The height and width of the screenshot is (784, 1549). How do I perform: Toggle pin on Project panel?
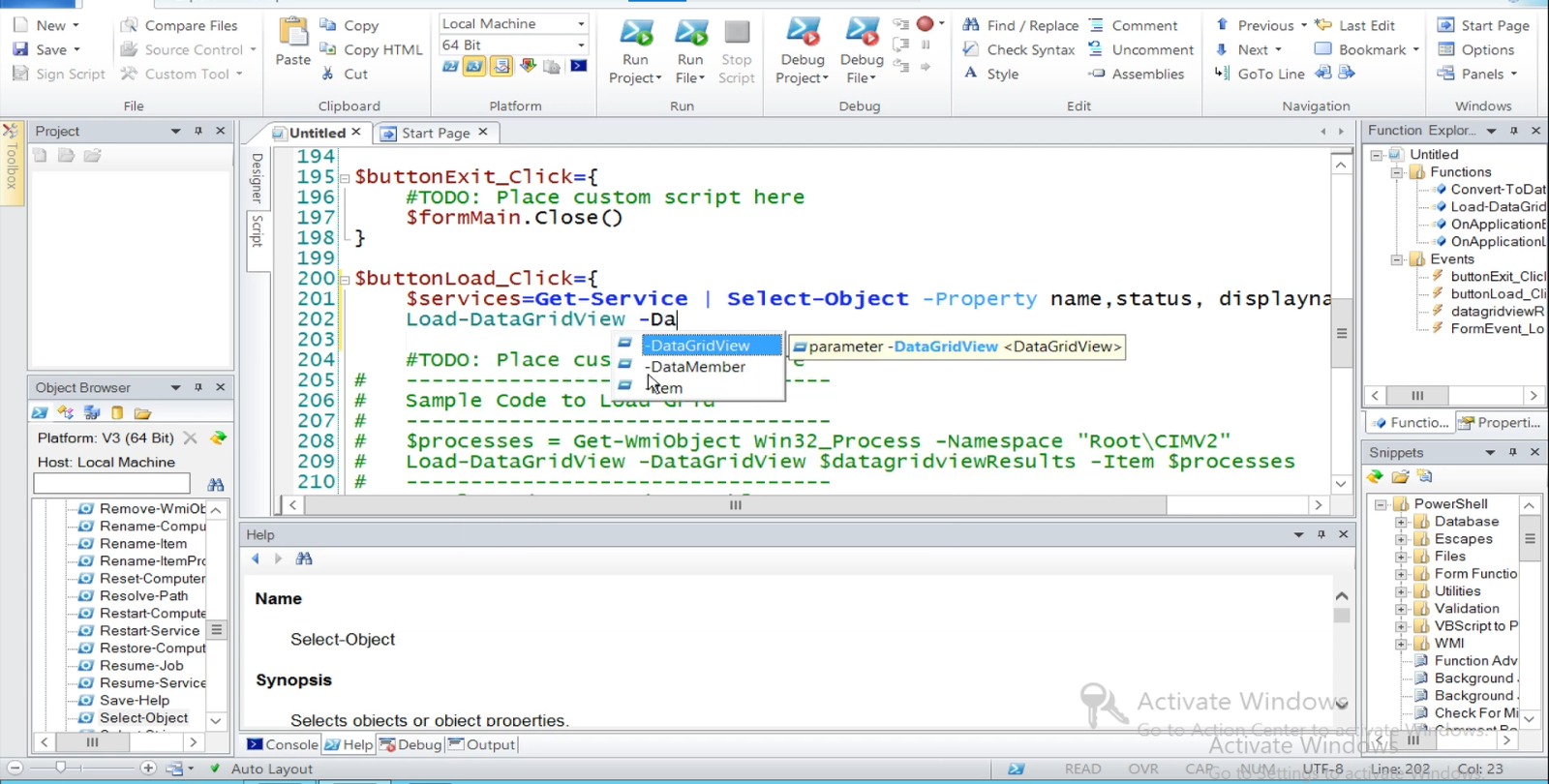[x=198, y=131]
